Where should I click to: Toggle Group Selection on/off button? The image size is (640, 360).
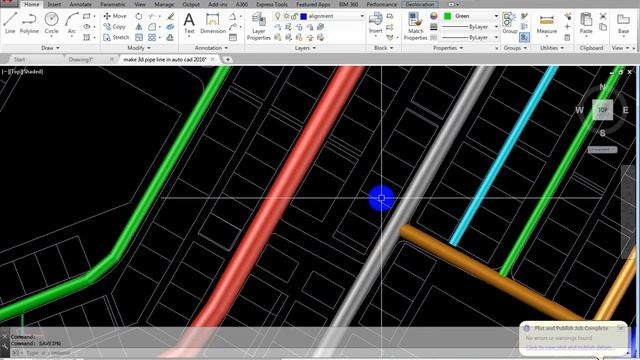click(524, 37)
